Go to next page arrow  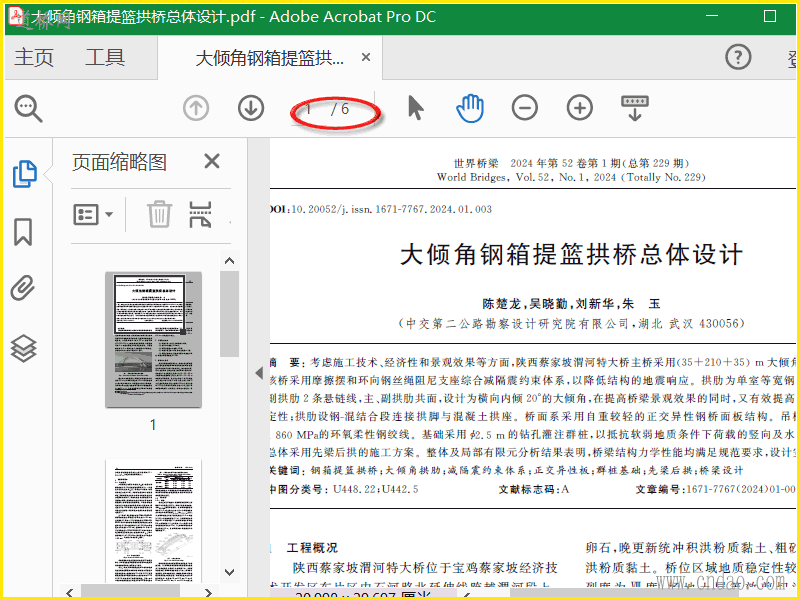click(x=251, y=108)
